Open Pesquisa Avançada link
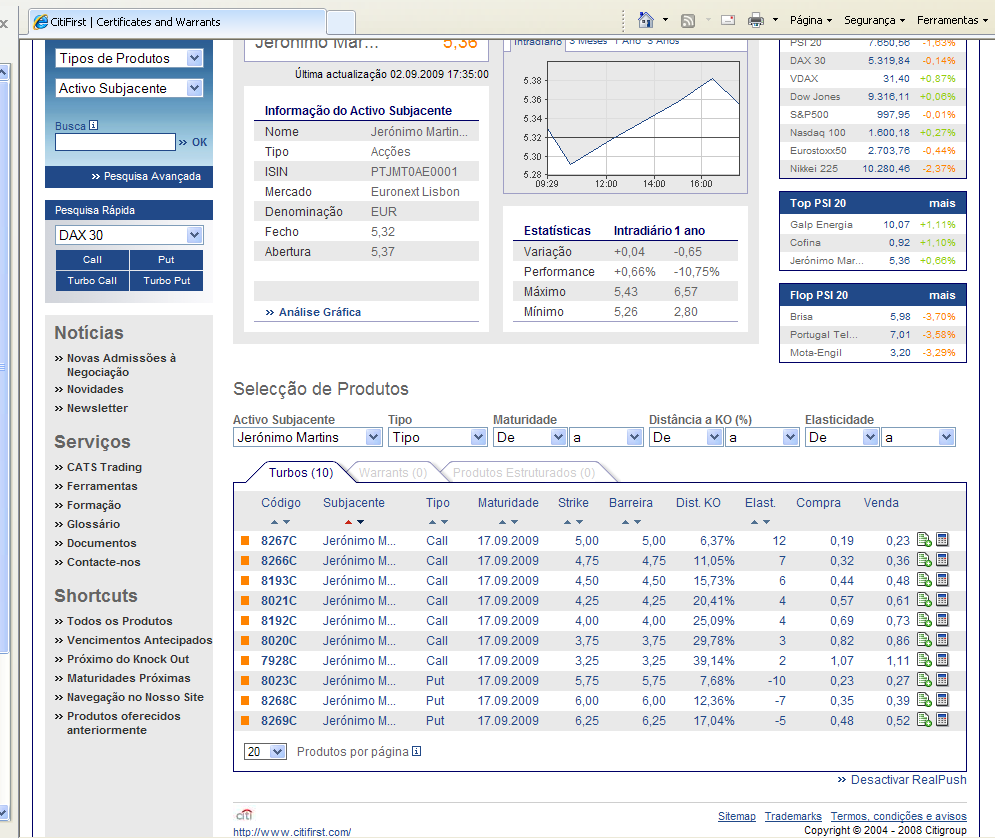Screen dimensions: 995x838 [146, 176]
